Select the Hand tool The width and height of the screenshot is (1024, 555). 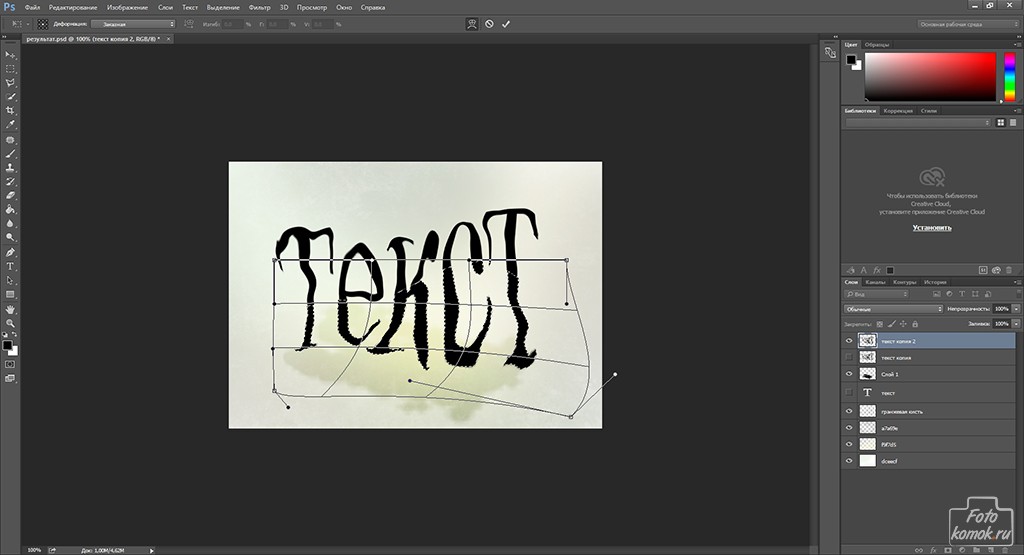click(x=11, y=309)
